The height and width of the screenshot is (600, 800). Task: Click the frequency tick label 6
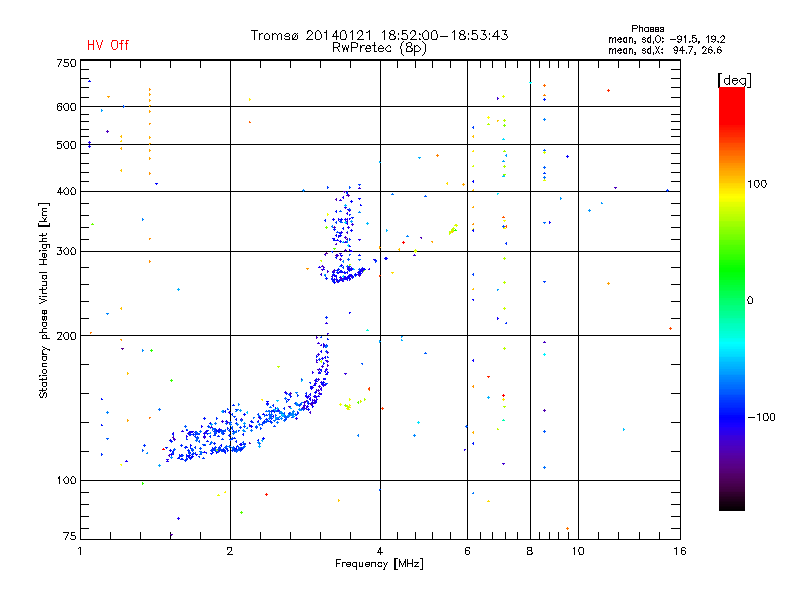pos(467,551)
